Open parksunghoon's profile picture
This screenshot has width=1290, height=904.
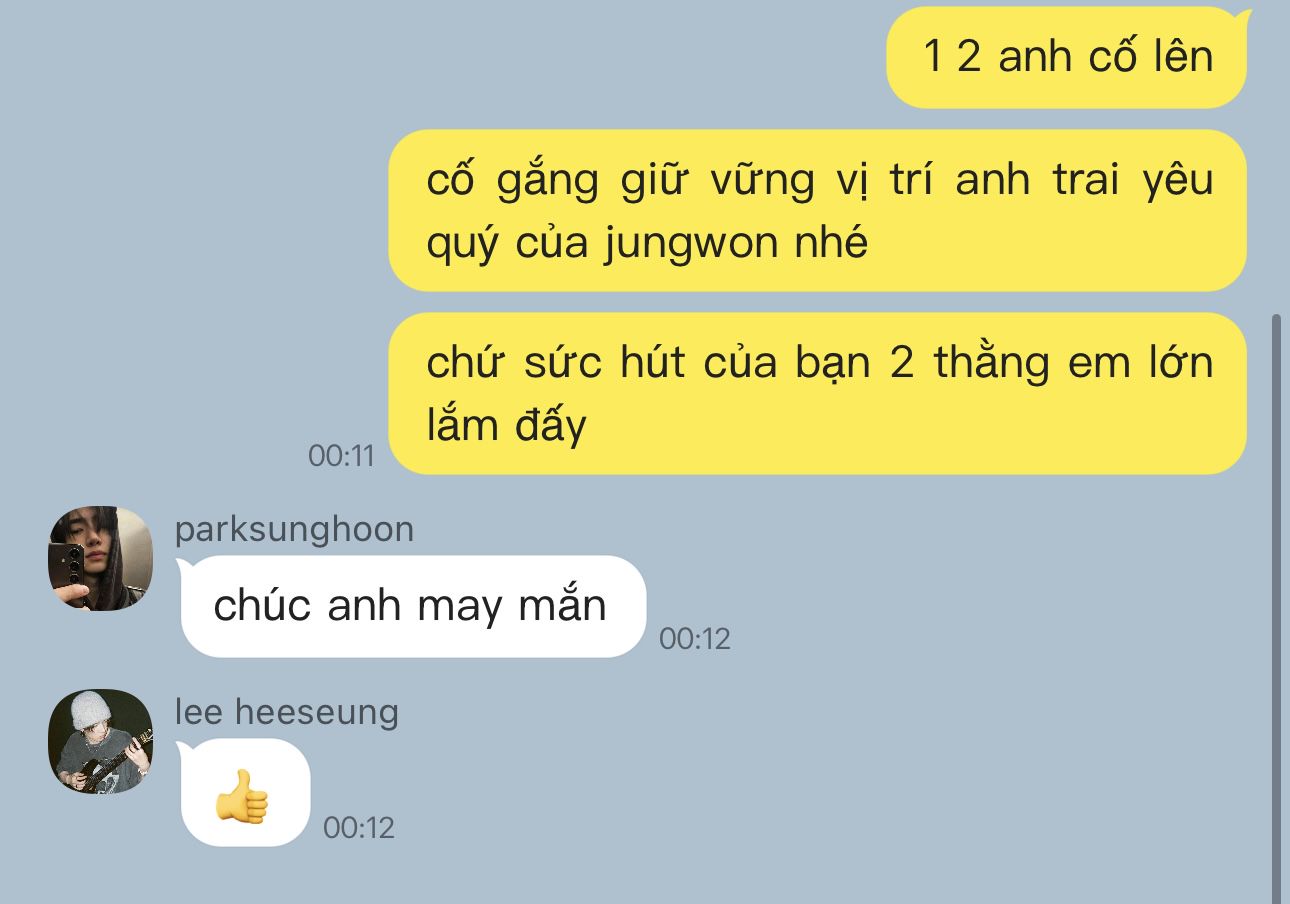[x=100, y=558]
